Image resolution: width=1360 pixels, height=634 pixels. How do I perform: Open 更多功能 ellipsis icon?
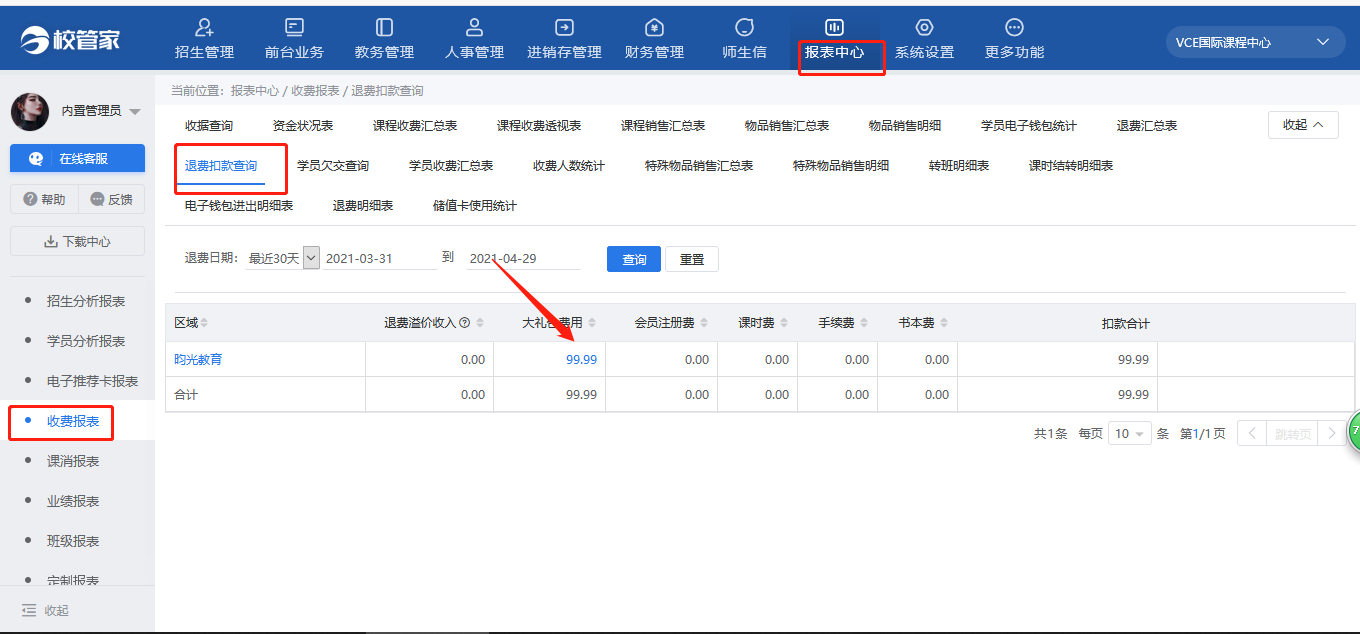(x=1014, y=27)
